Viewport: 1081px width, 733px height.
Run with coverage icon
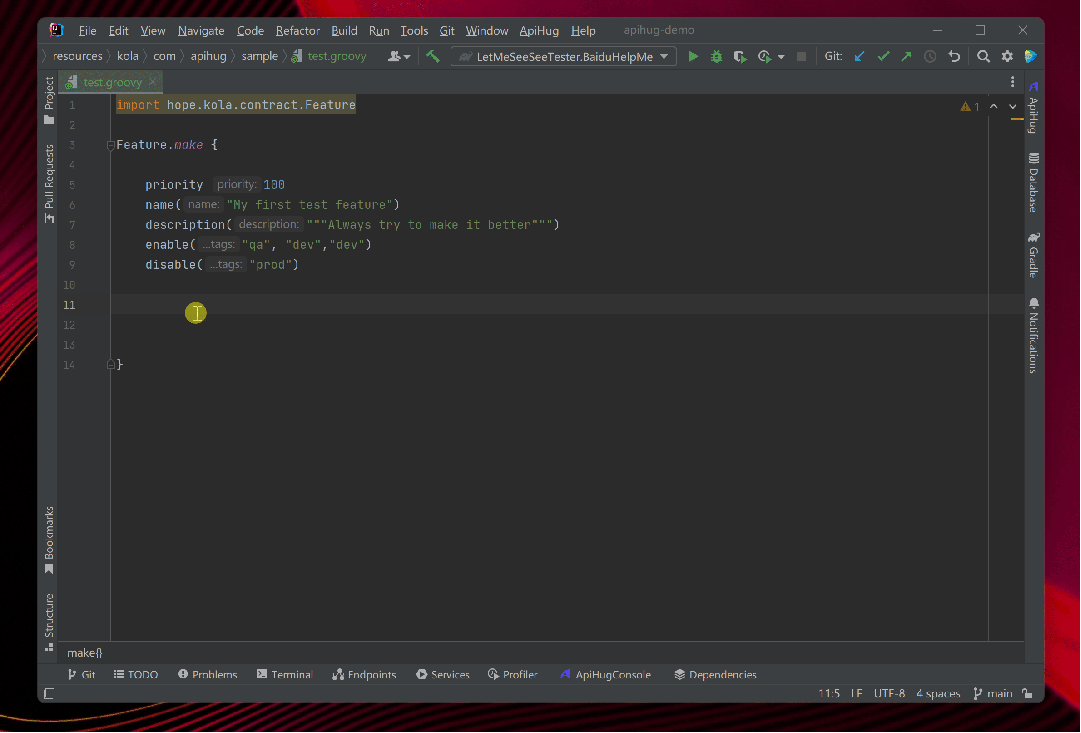point(740,57)
